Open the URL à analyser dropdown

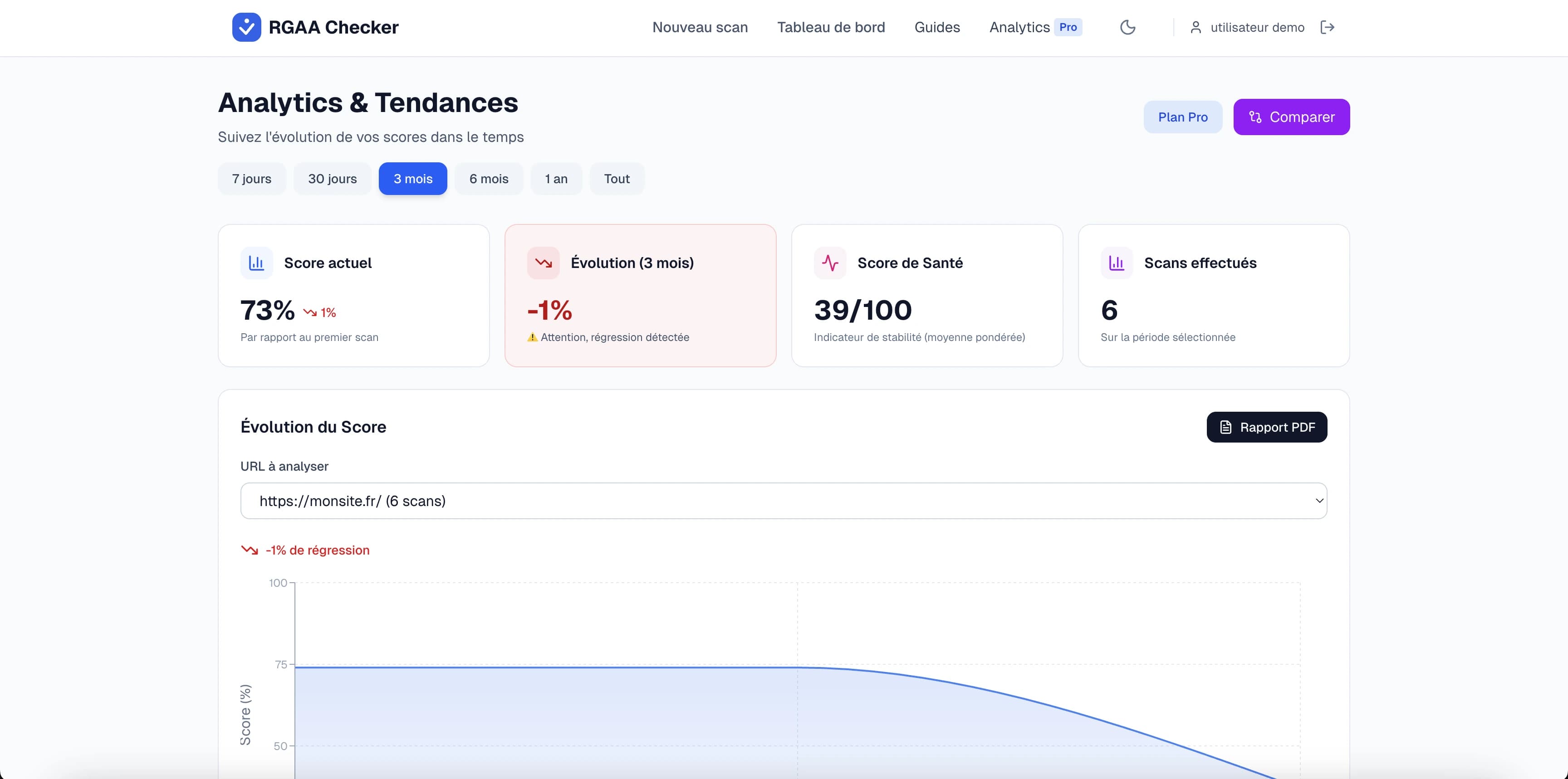783,501
